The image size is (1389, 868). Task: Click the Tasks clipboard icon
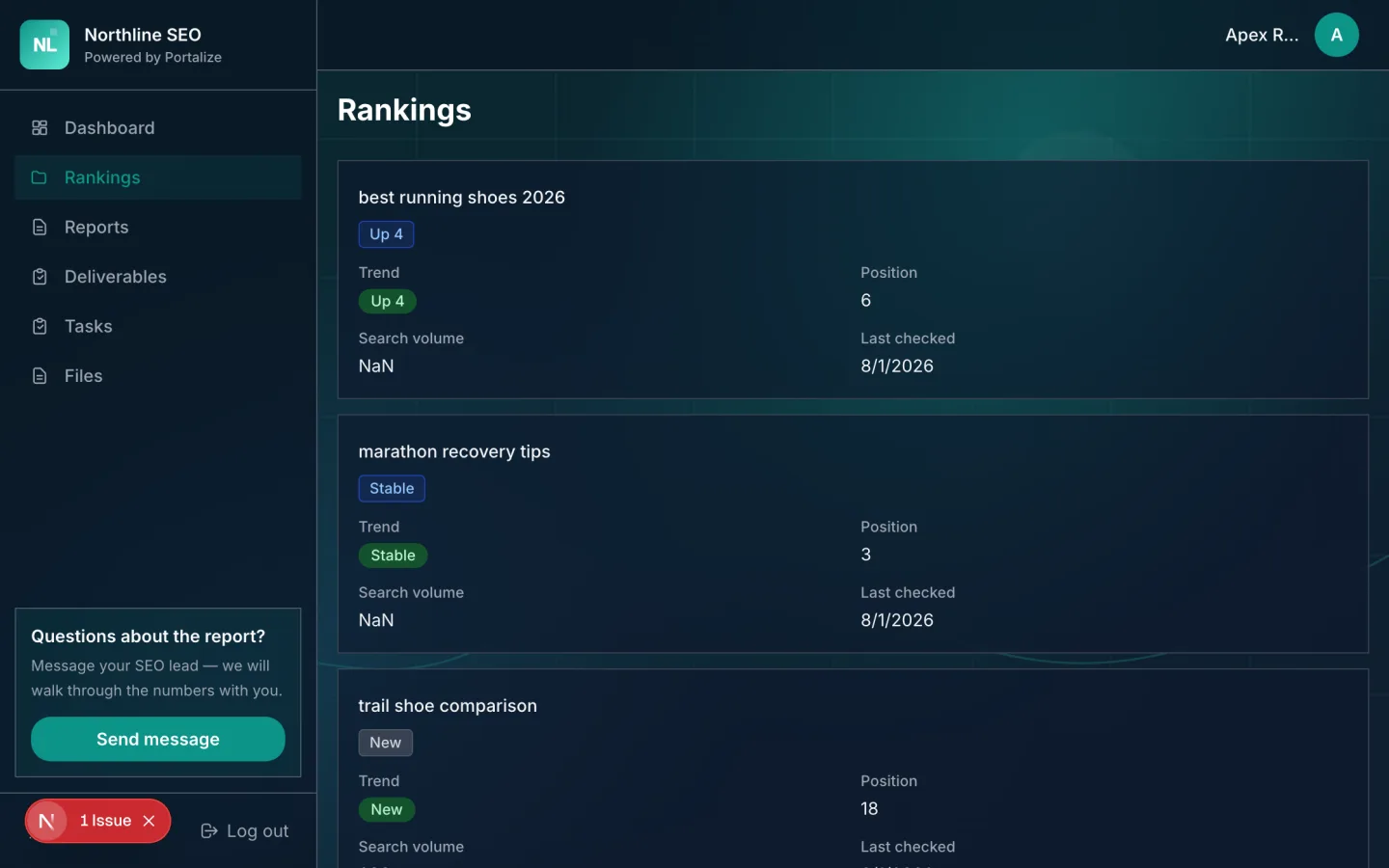40,326
